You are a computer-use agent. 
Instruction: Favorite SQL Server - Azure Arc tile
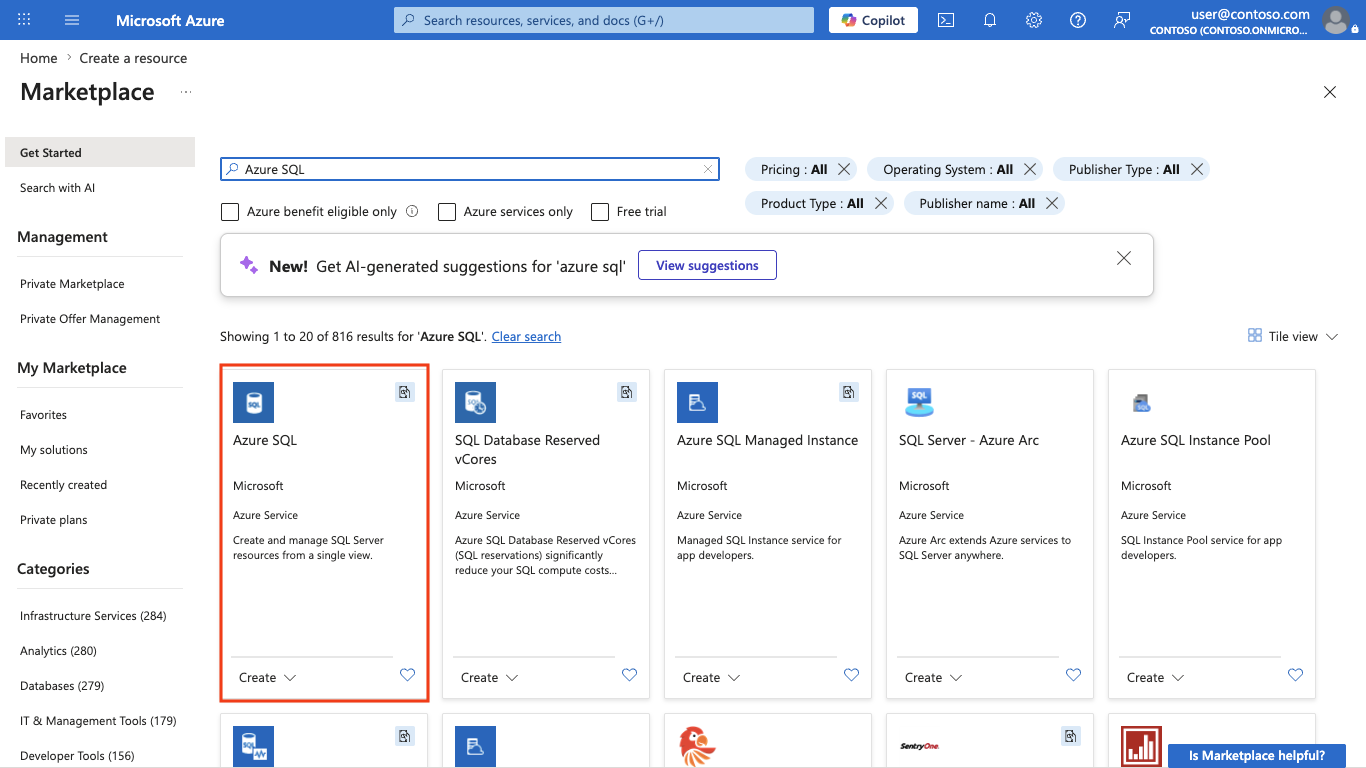pyautogui.click(x=1073, y=675)
